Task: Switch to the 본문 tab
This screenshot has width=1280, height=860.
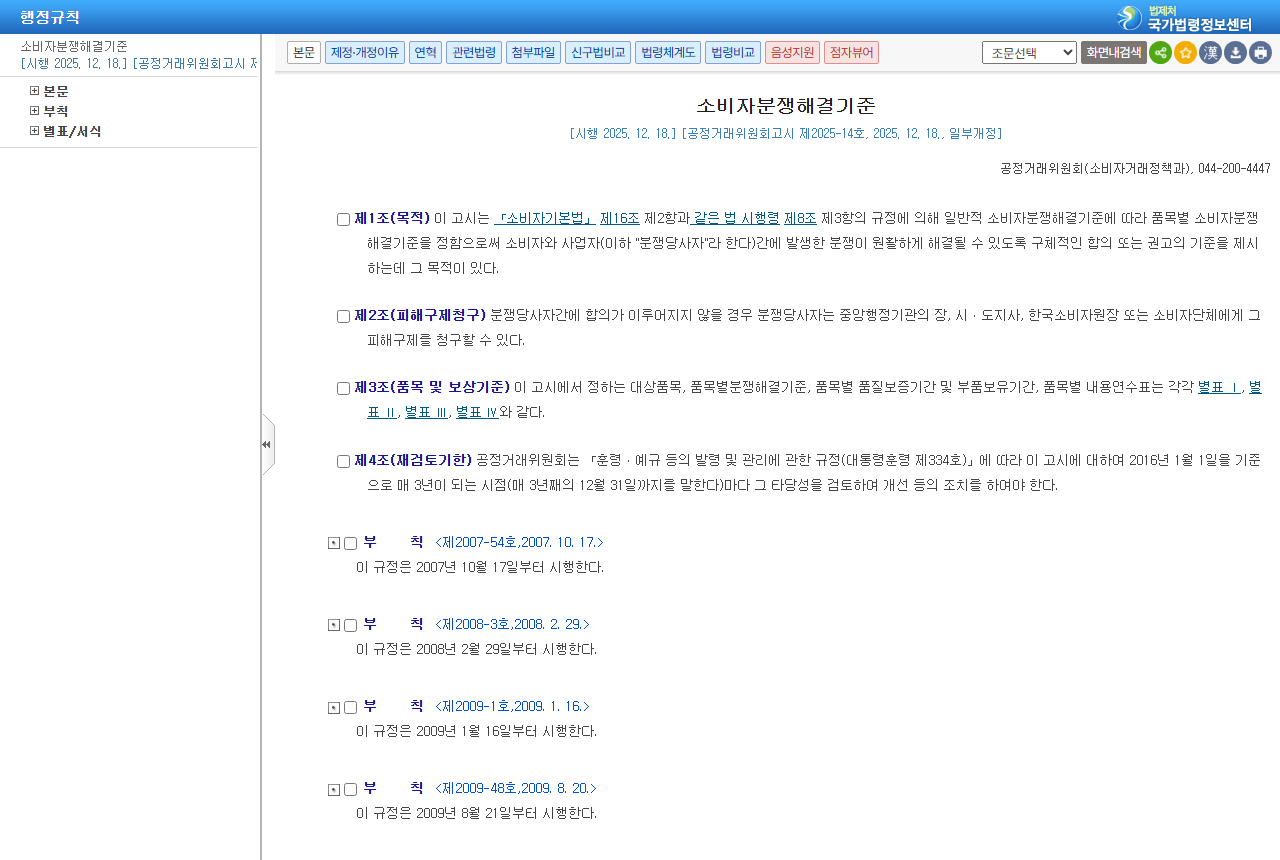Action: coord(304,52)
